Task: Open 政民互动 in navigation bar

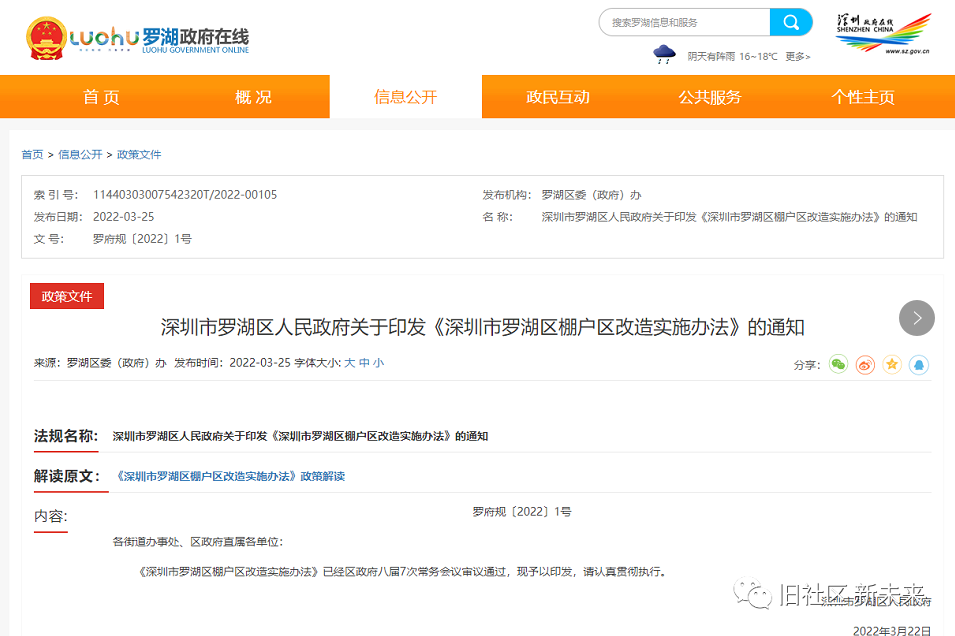Action: pos(558,97)
